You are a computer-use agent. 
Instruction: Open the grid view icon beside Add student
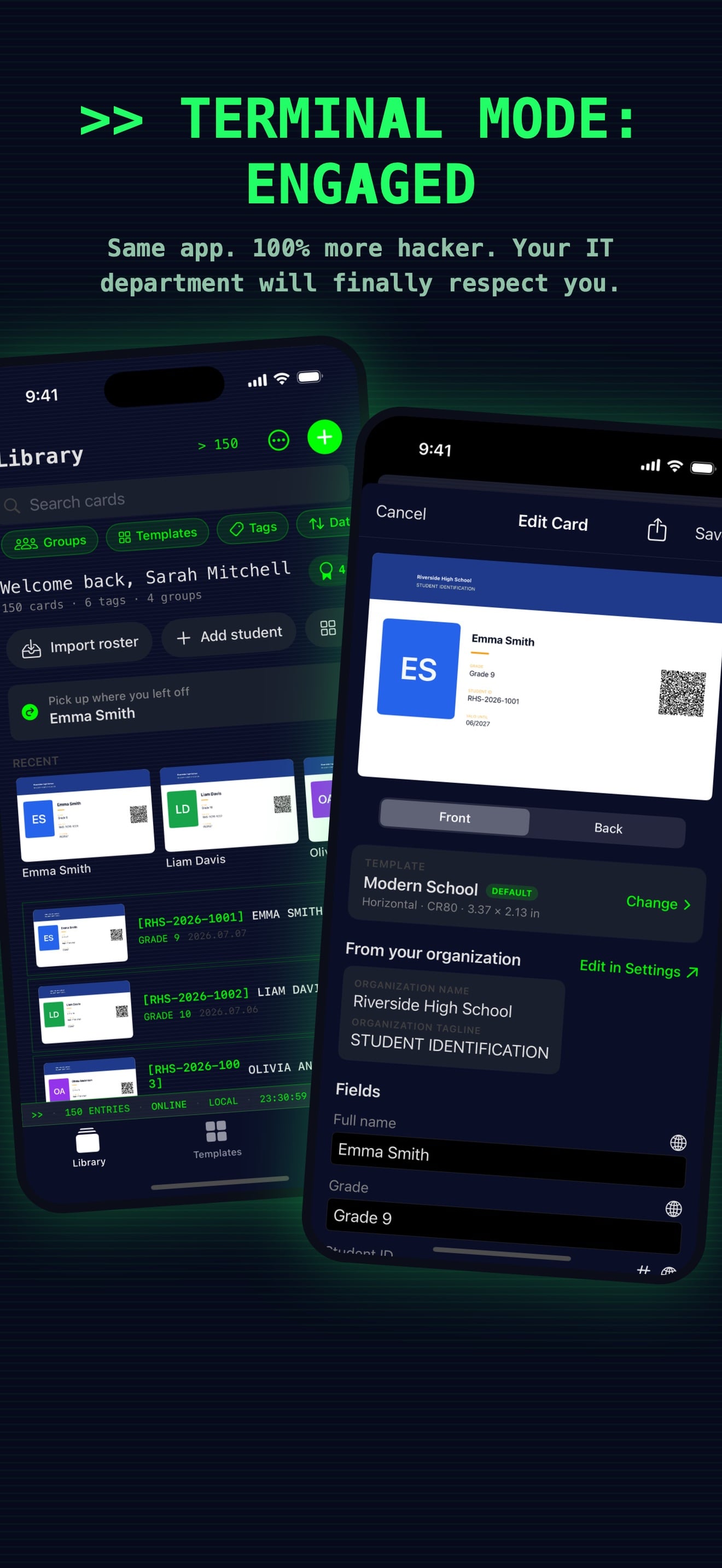click(328, 628)
